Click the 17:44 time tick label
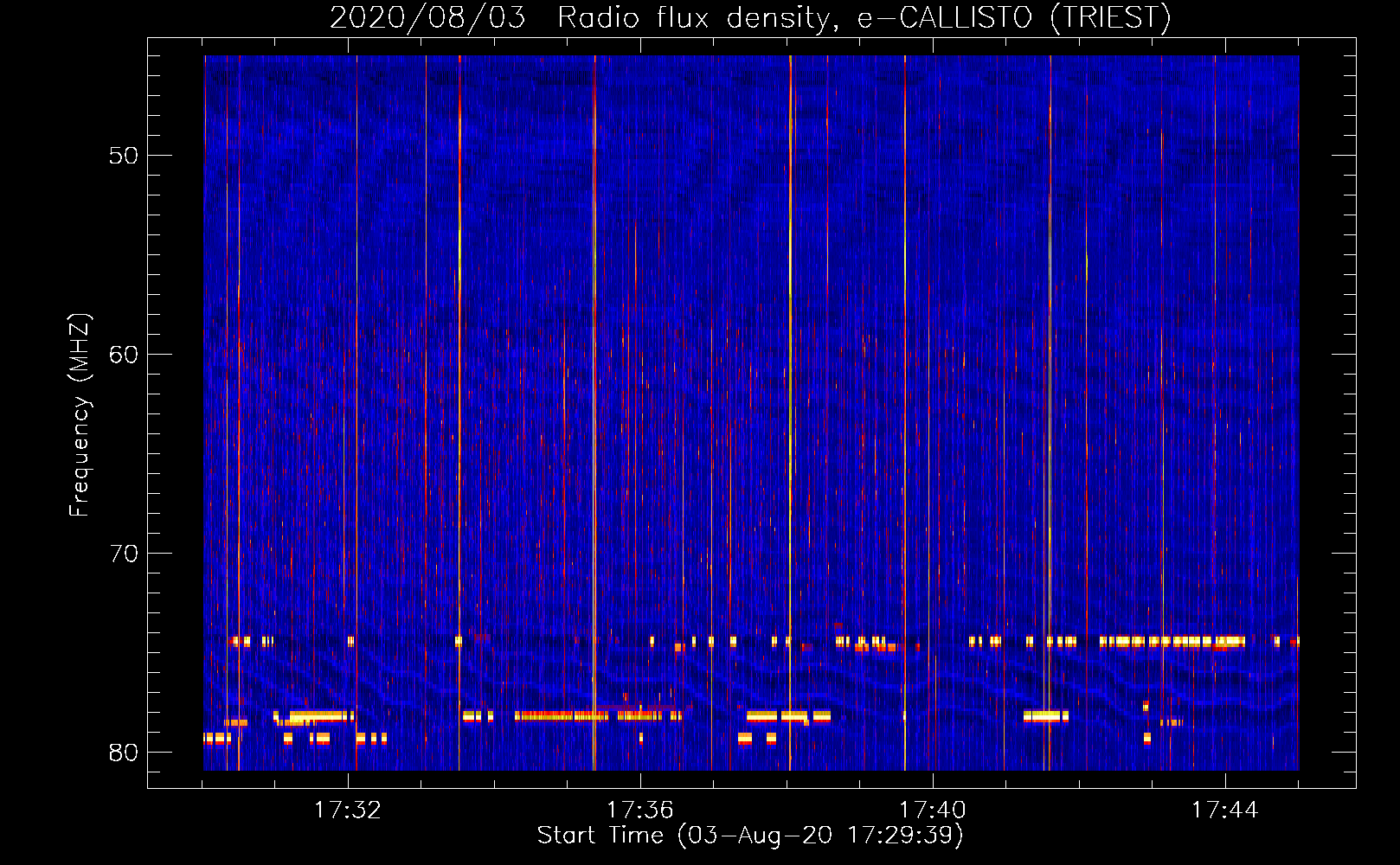 point(1224,811)
